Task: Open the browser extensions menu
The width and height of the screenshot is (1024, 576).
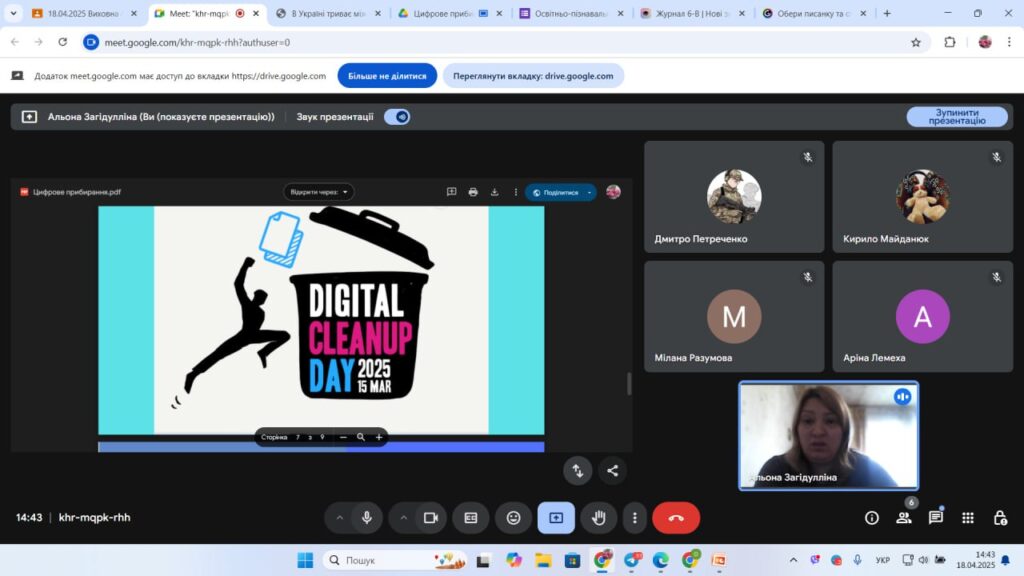Action: point(950,42)
